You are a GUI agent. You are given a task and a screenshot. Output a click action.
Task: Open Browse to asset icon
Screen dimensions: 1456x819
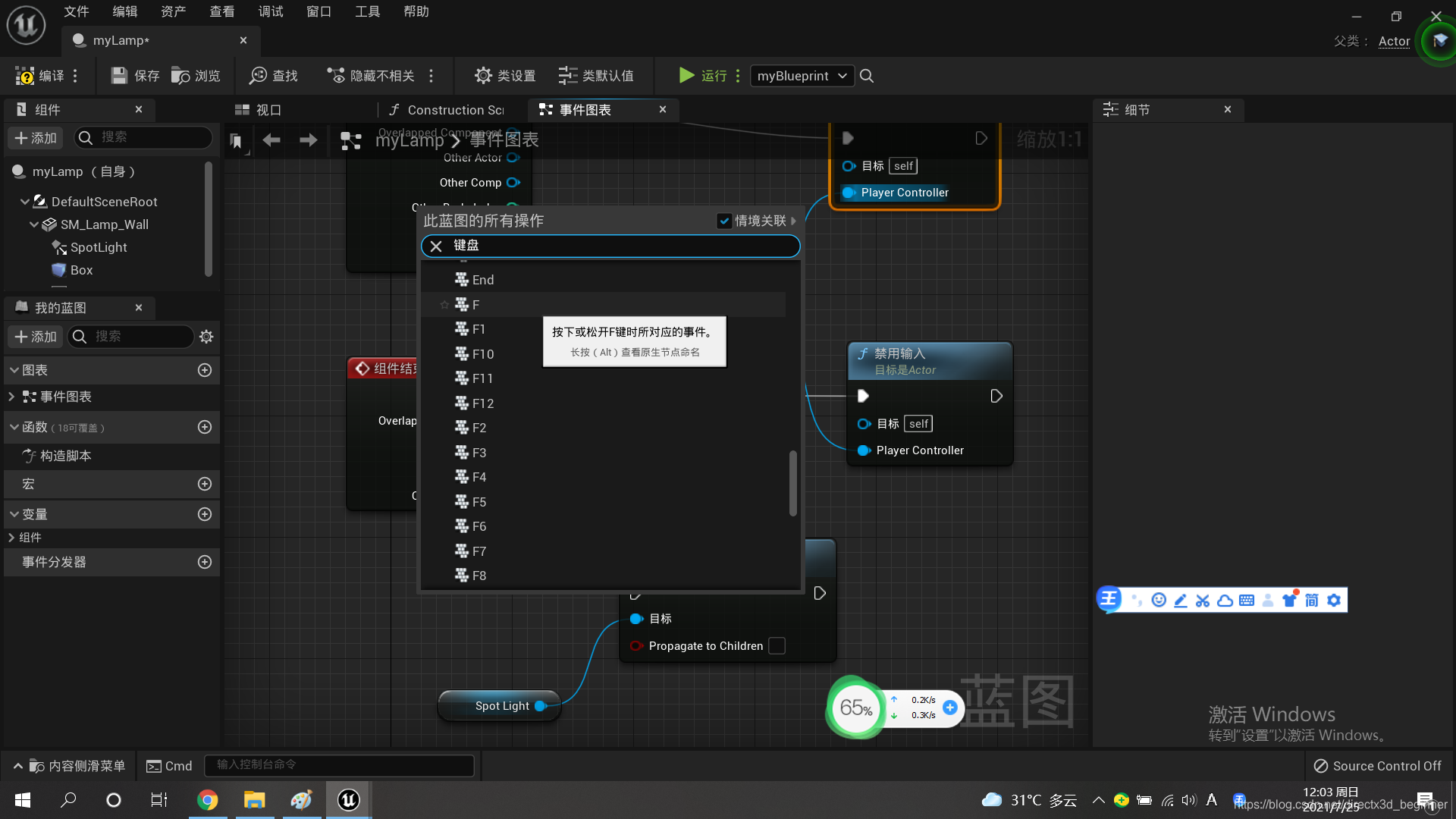click(x=180, y=76)
